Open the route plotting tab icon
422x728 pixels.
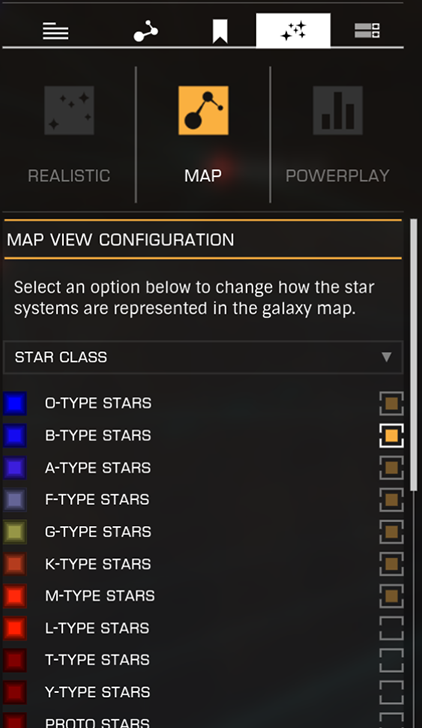146,32
